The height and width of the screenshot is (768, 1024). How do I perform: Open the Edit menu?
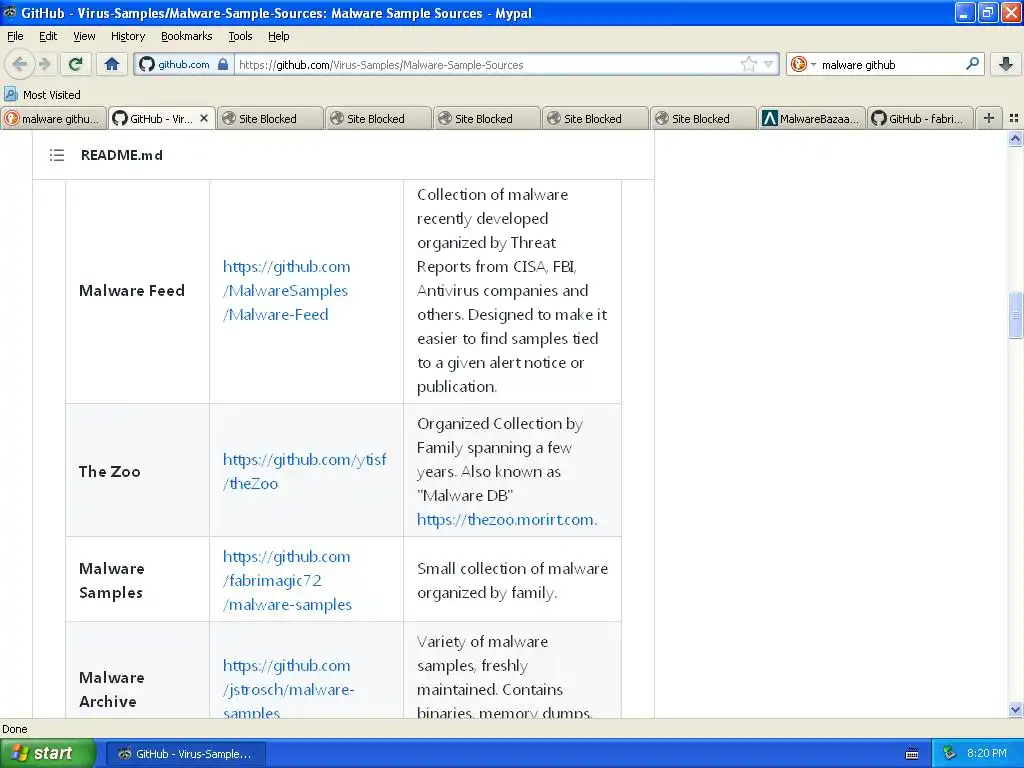point(48,36)
